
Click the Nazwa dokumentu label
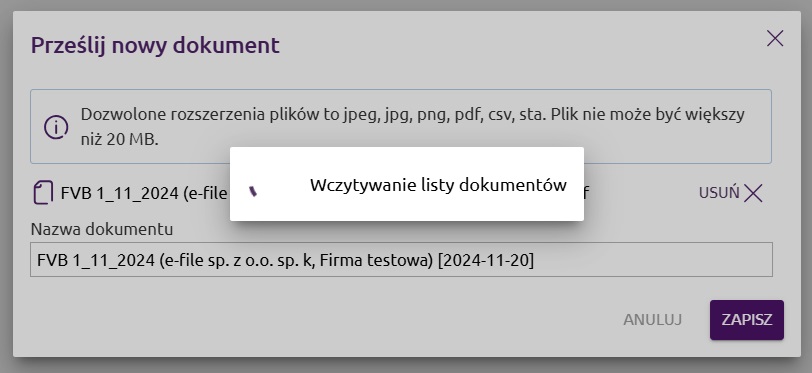(102, 229)
